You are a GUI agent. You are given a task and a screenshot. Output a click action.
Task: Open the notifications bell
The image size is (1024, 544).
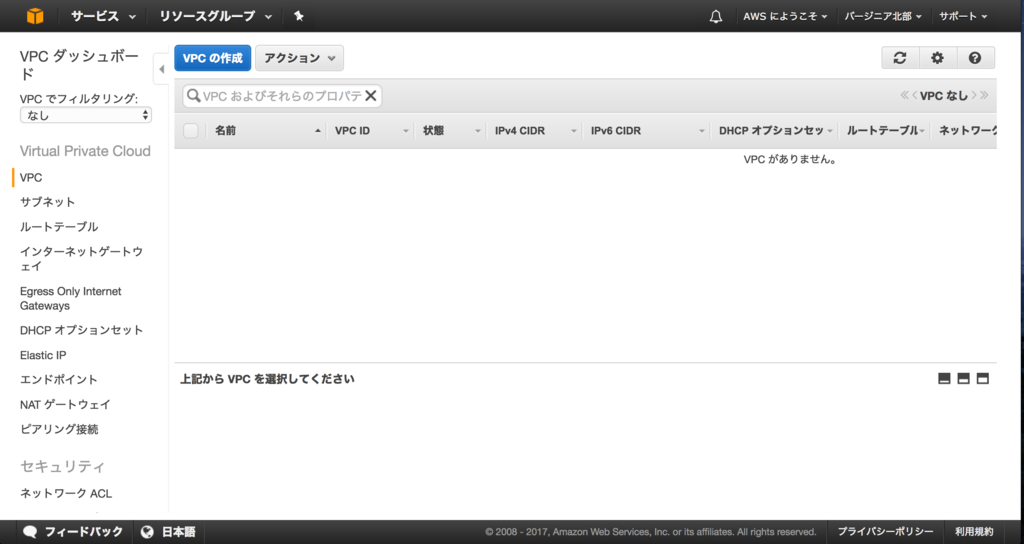point(716,16)
